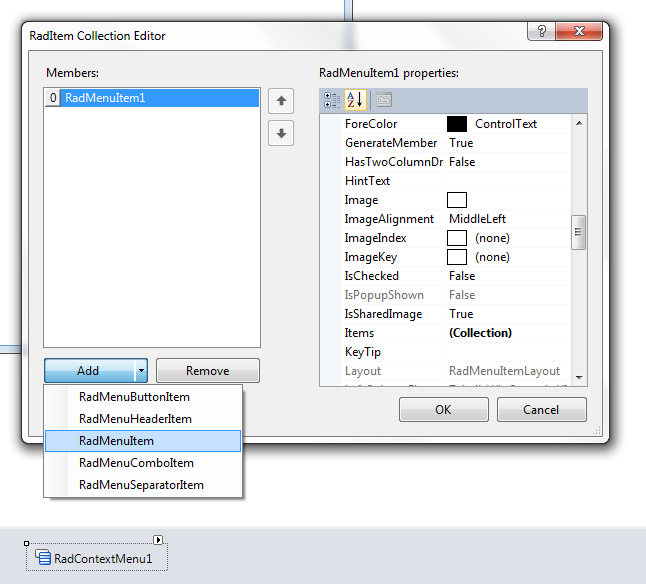Image resolution: width=646 pixels, height=584 pixels.
Task: Click the ImageIndex preview box
Action: [x=457, y=238]
